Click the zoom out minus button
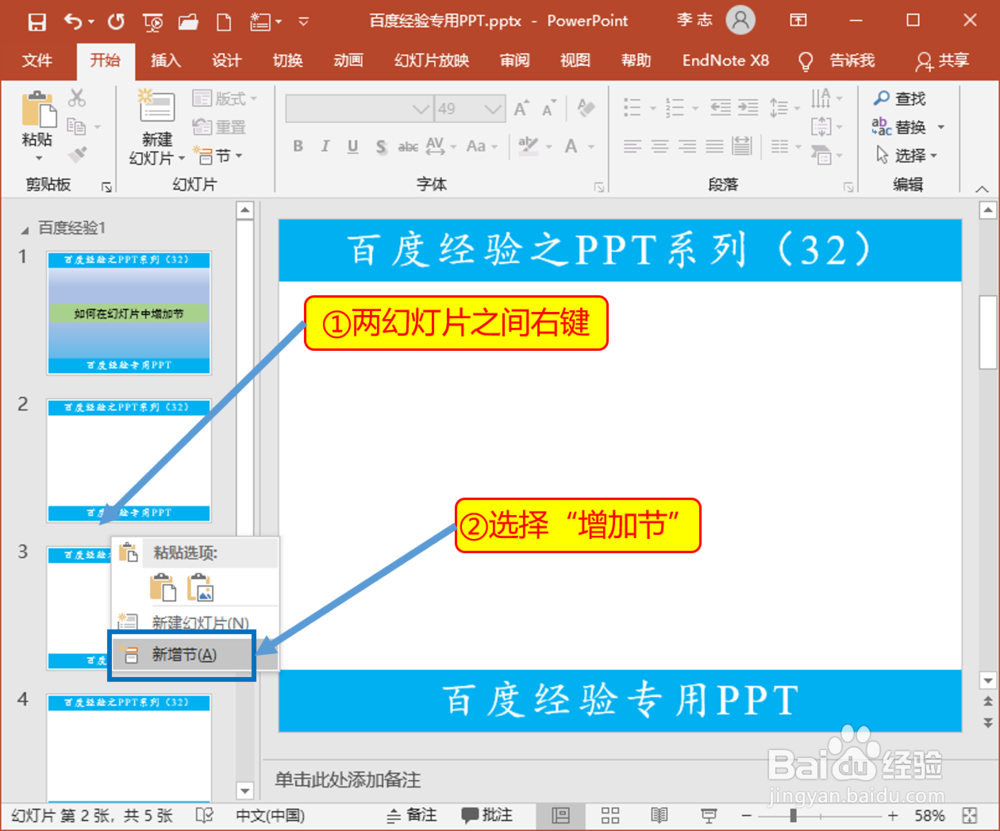 pyautogui.click(x=746, y=815)
